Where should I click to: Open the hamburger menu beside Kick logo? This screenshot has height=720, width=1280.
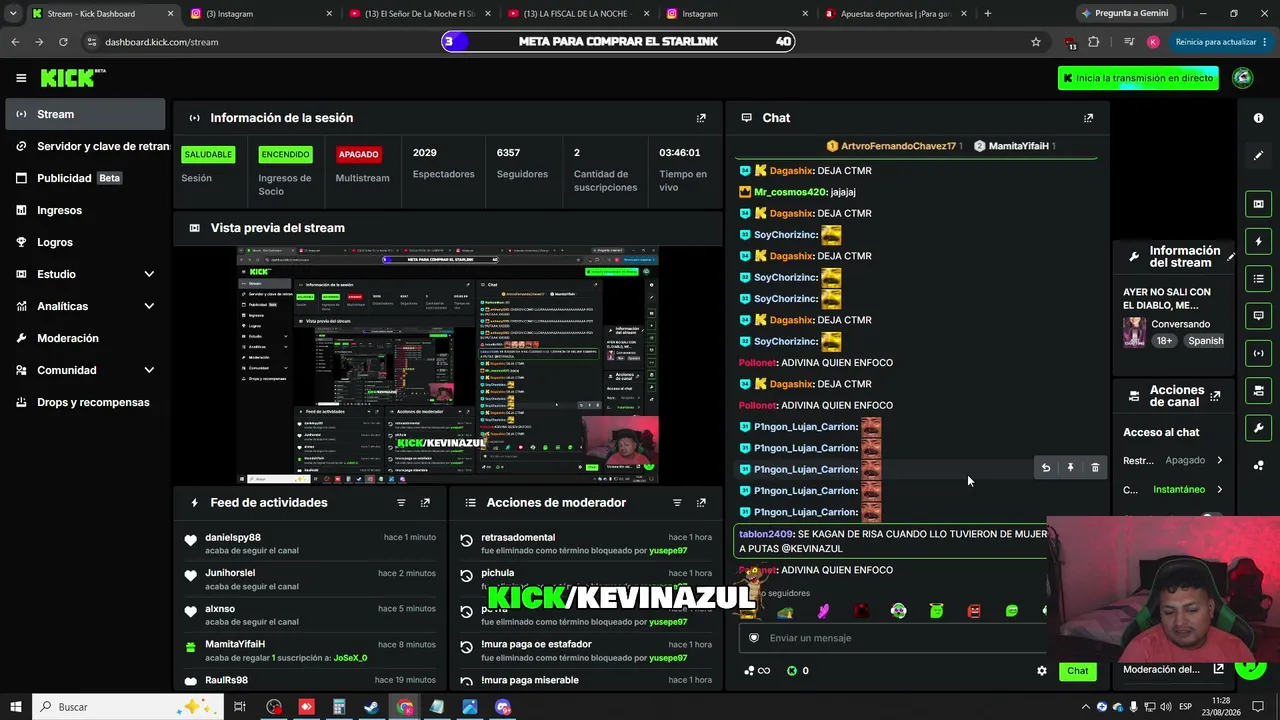point(21,78)
